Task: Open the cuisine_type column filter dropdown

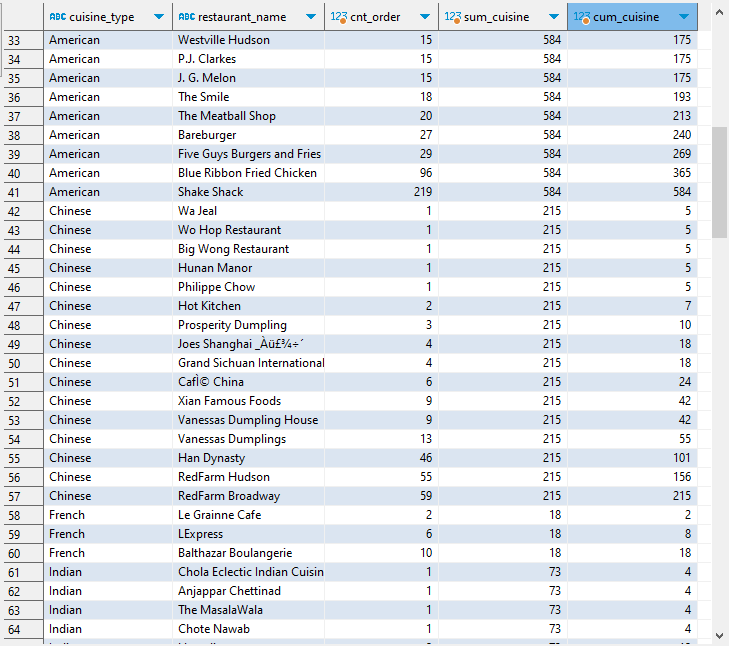Action: (159, 17)
